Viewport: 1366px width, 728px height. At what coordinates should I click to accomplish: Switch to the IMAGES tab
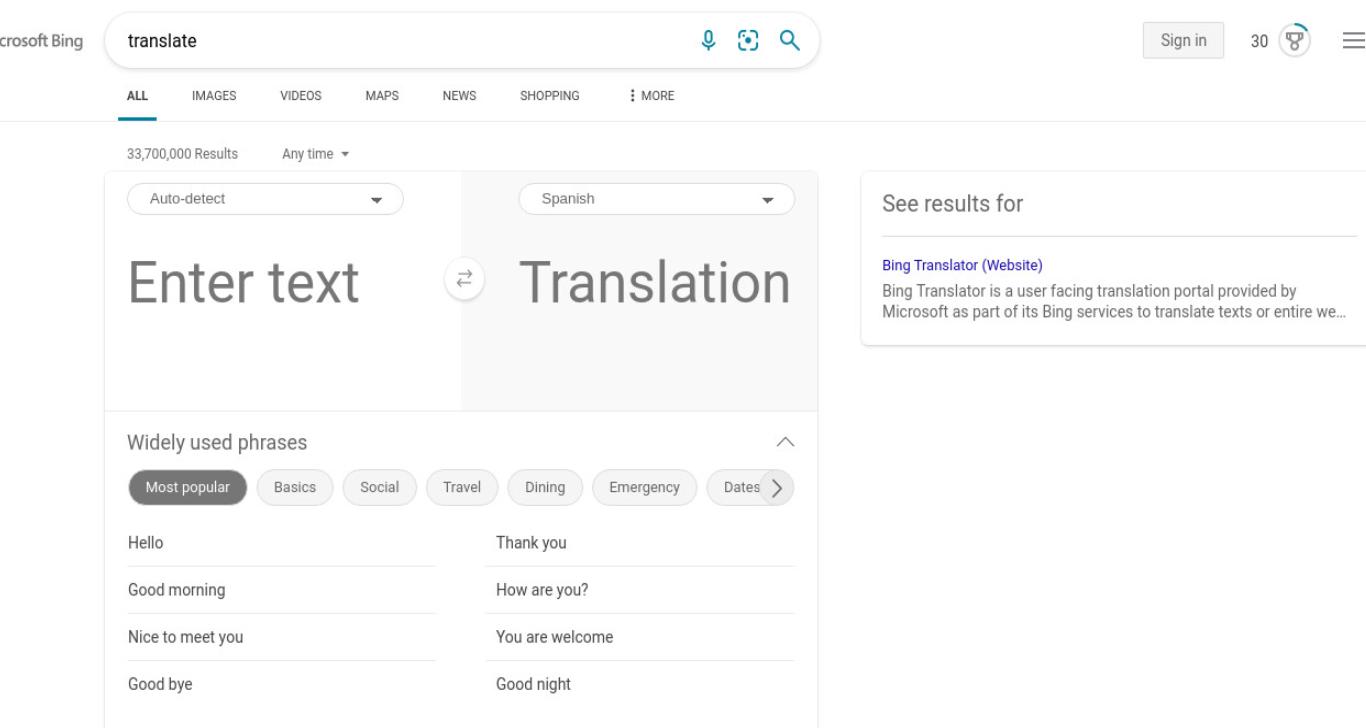click(214, 96)
